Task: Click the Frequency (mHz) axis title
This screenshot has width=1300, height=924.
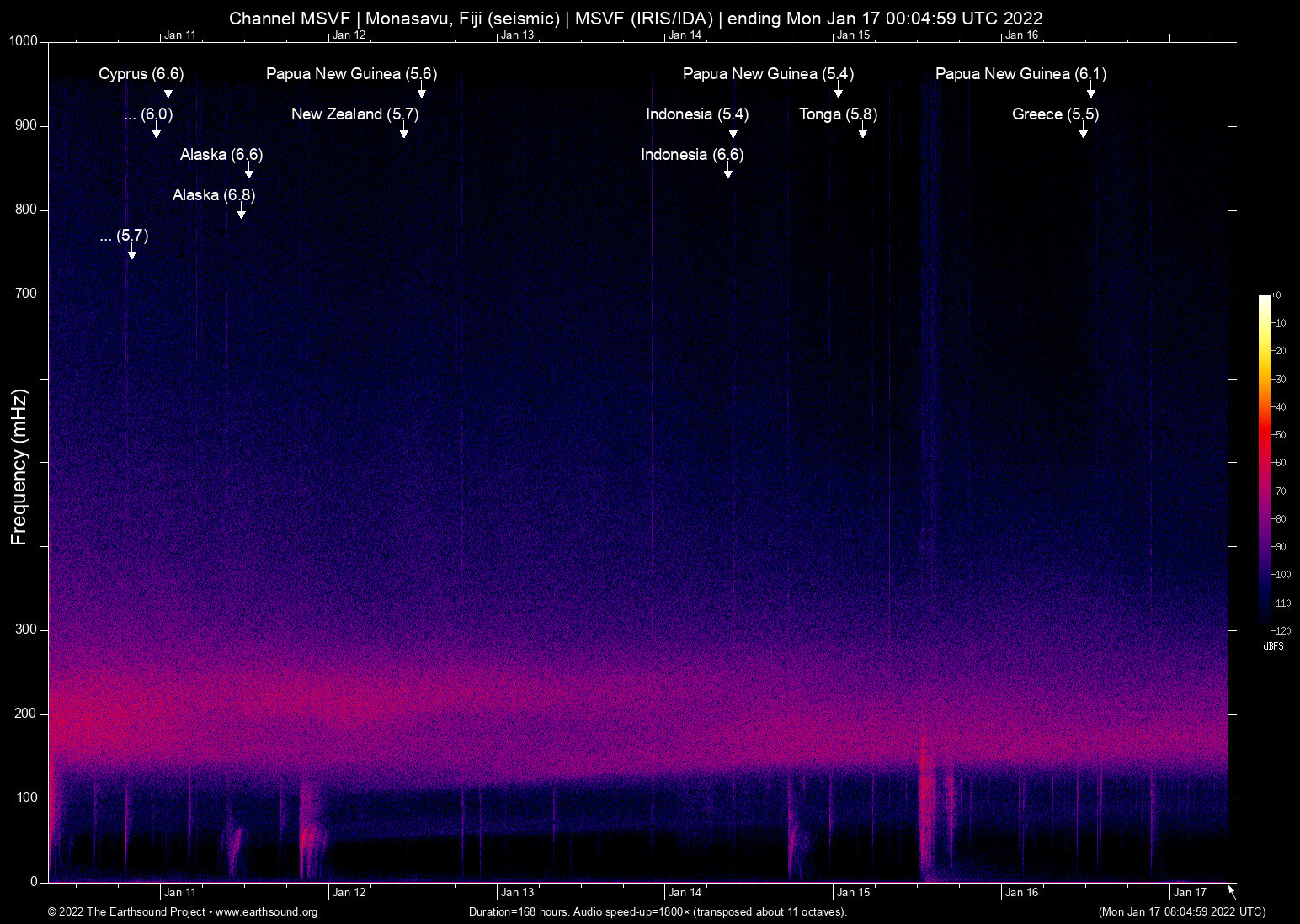Action: [x=19, y=467]
